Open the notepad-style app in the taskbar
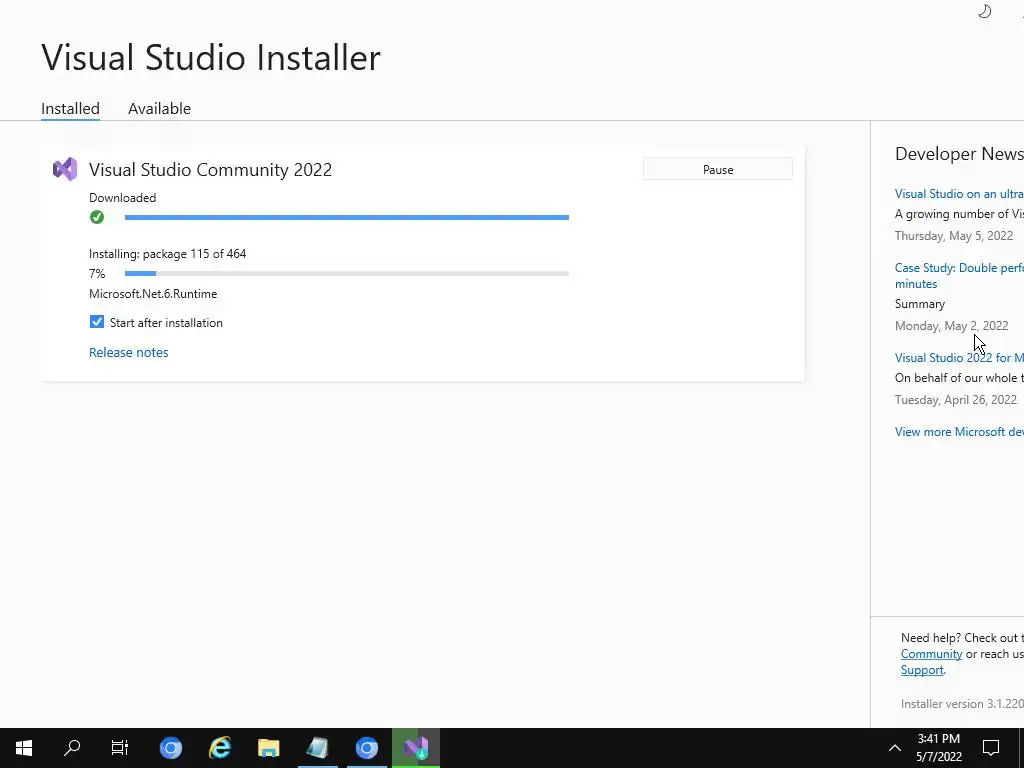The image size is (1024, 768). tap(317, 748)
